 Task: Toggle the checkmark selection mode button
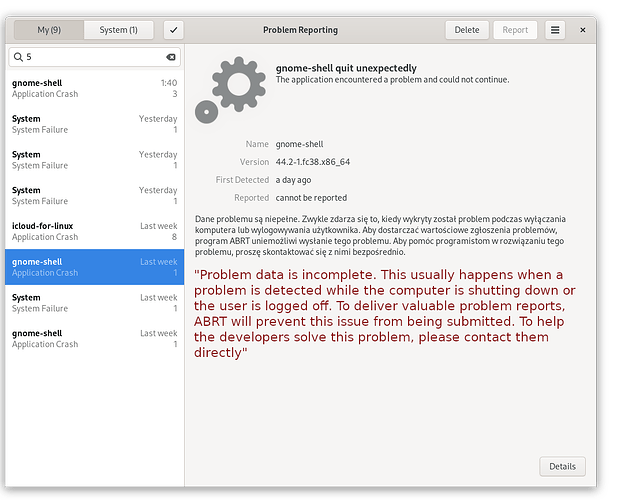coord(174,30)
